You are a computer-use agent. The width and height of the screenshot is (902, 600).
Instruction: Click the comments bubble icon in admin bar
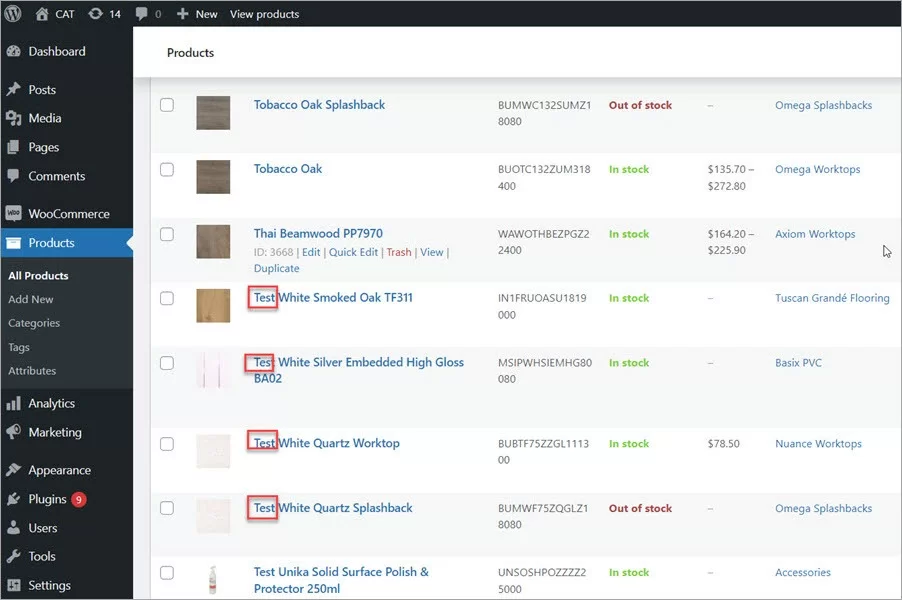tap(142, 13)
